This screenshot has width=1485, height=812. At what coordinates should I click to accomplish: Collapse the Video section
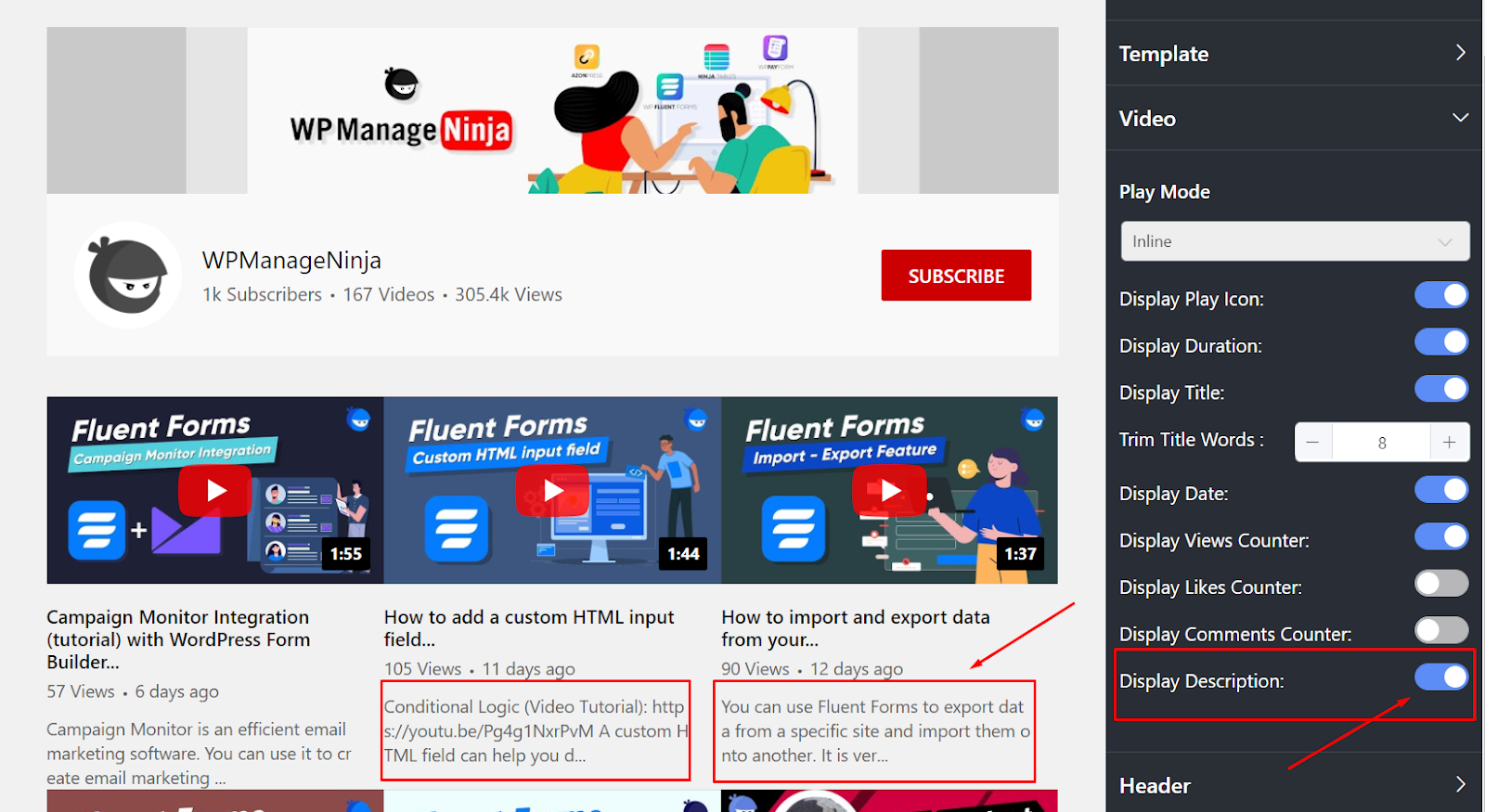tap(1294, 118)
